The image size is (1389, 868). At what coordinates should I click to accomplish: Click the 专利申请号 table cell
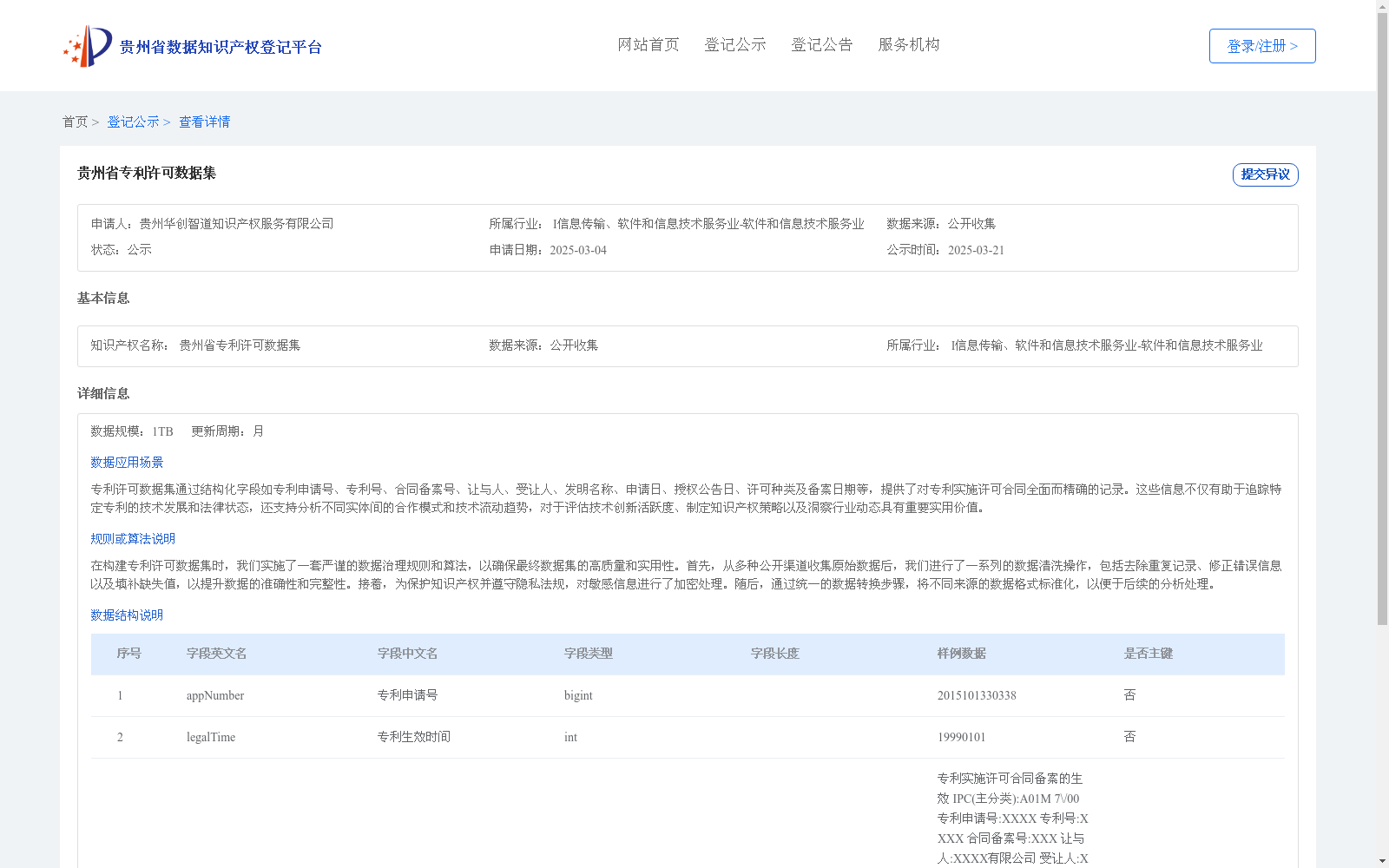[x=408, y=695]
